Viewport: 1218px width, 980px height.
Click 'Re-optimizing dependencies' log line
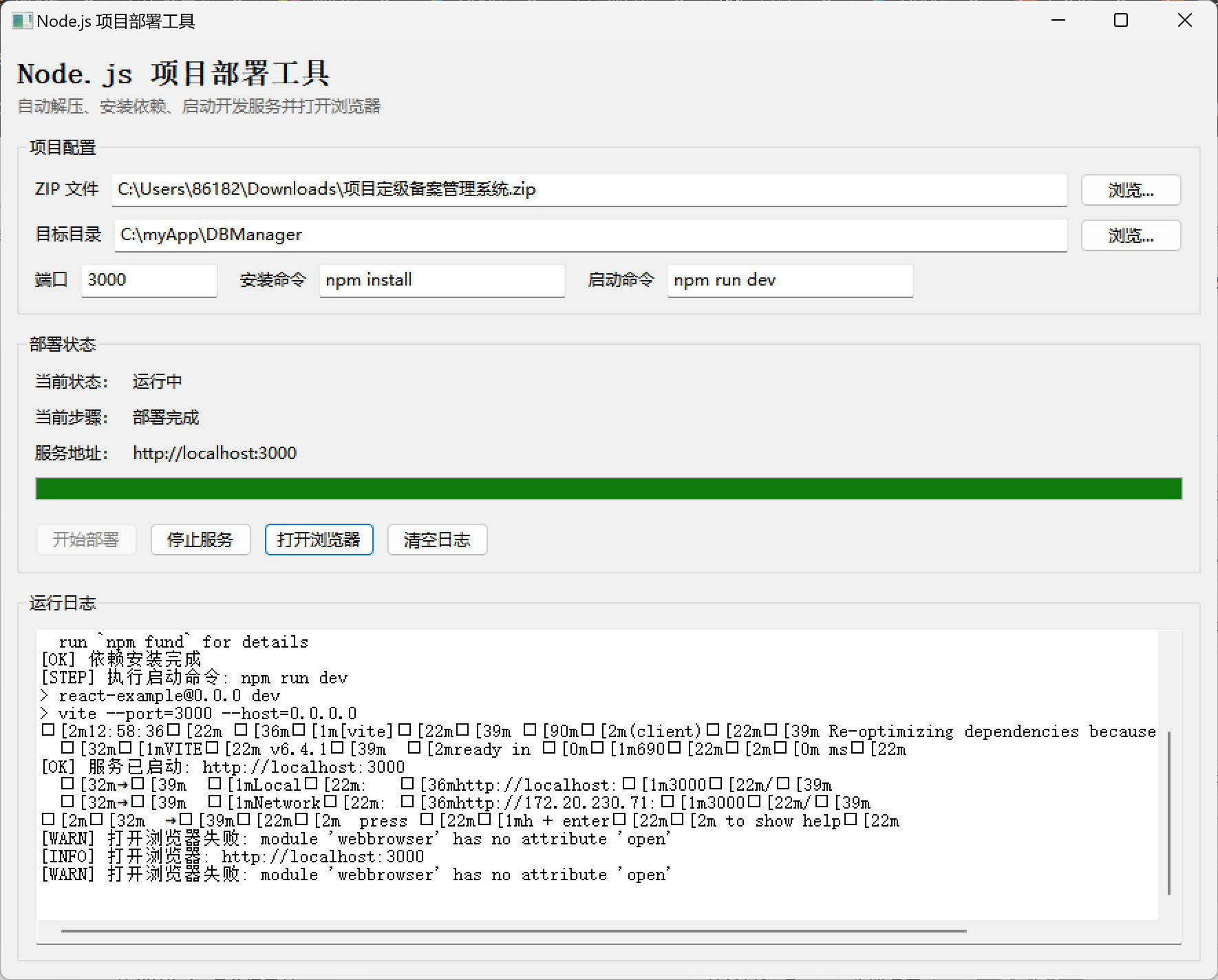pos(599,732)
